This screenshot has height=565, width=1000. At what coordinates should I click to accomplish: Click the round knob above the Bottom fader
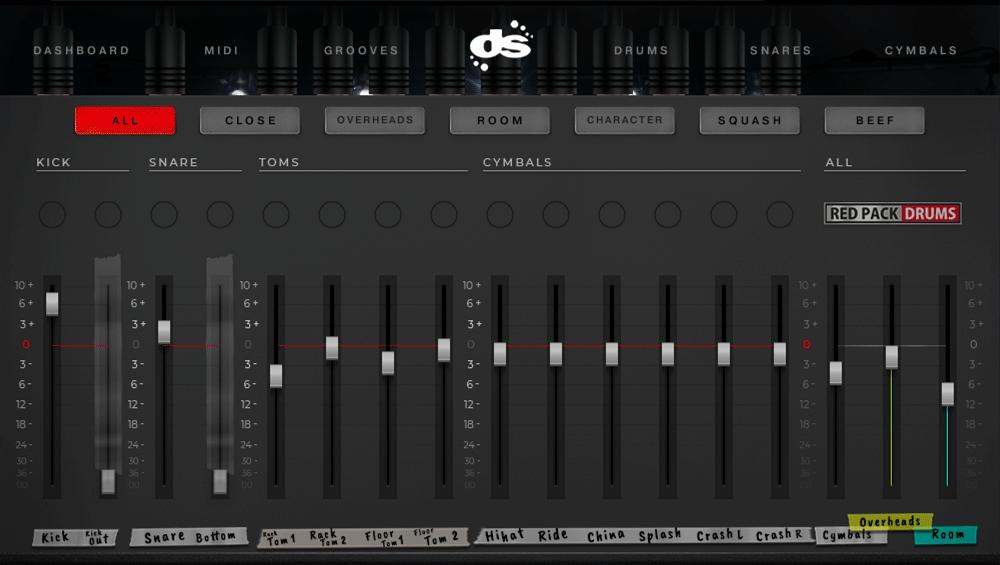click(x=220, y=214)
